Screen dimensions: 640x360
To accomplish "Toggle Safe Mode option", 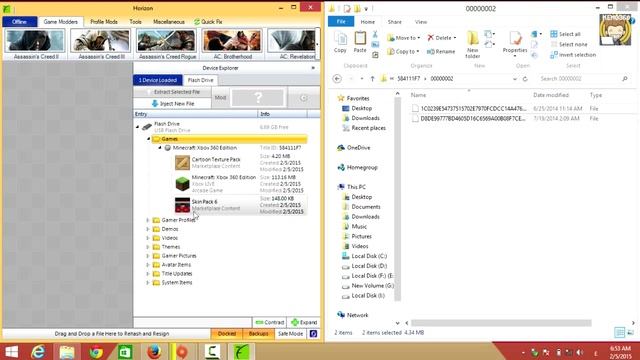I will coord(291,334).
